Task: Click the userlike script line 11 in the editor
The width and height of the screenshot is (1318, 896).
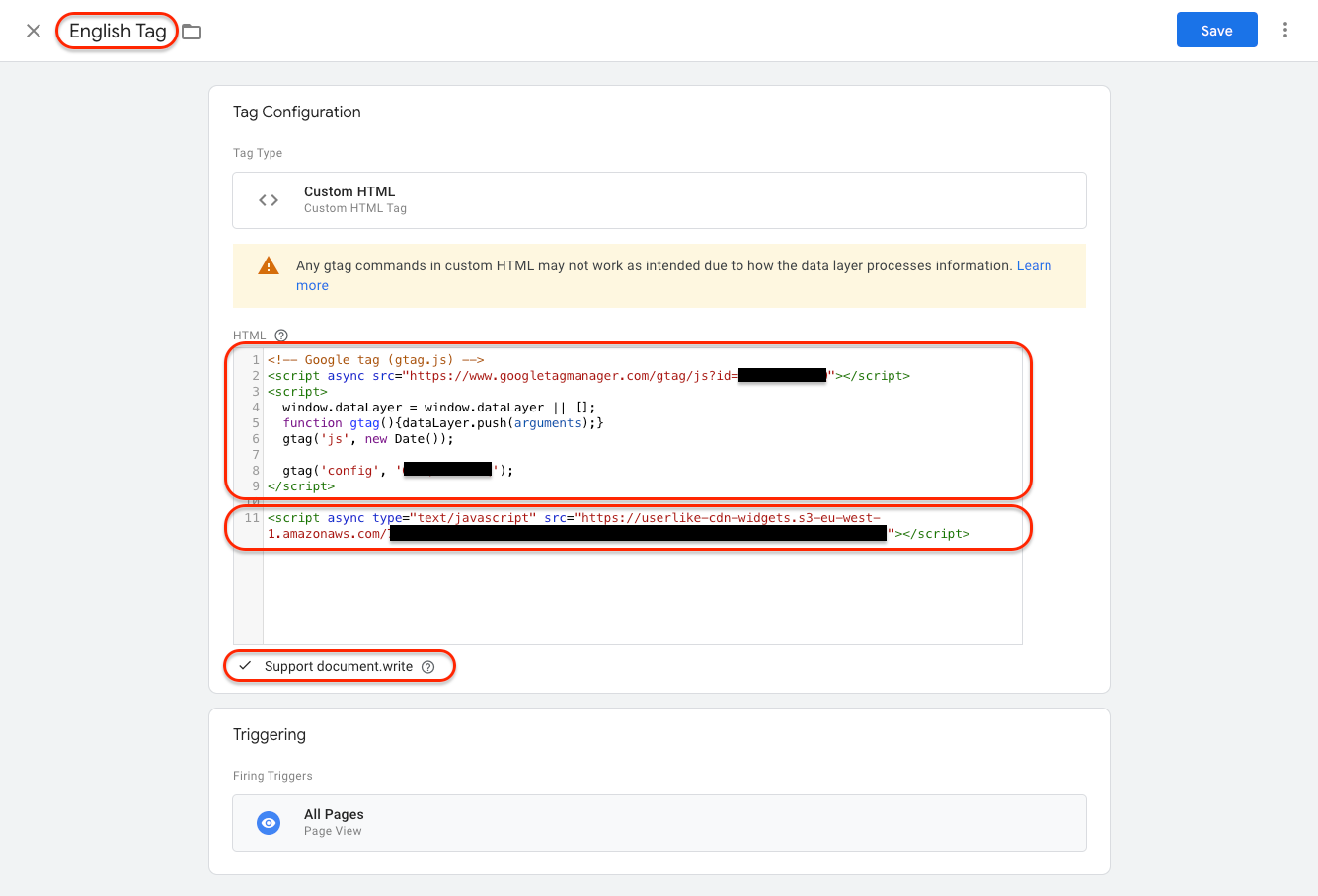Action: coord(619,526)
